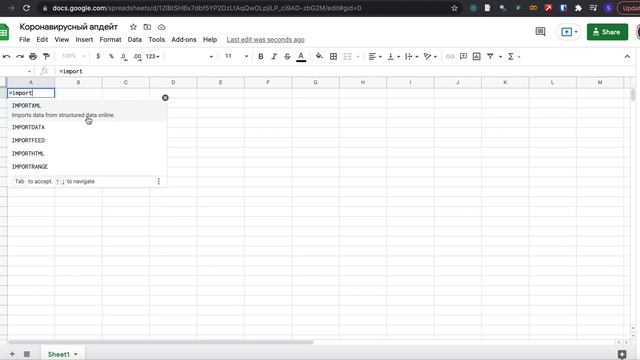
Task: Format as percent
Action: tap(111, 56)
